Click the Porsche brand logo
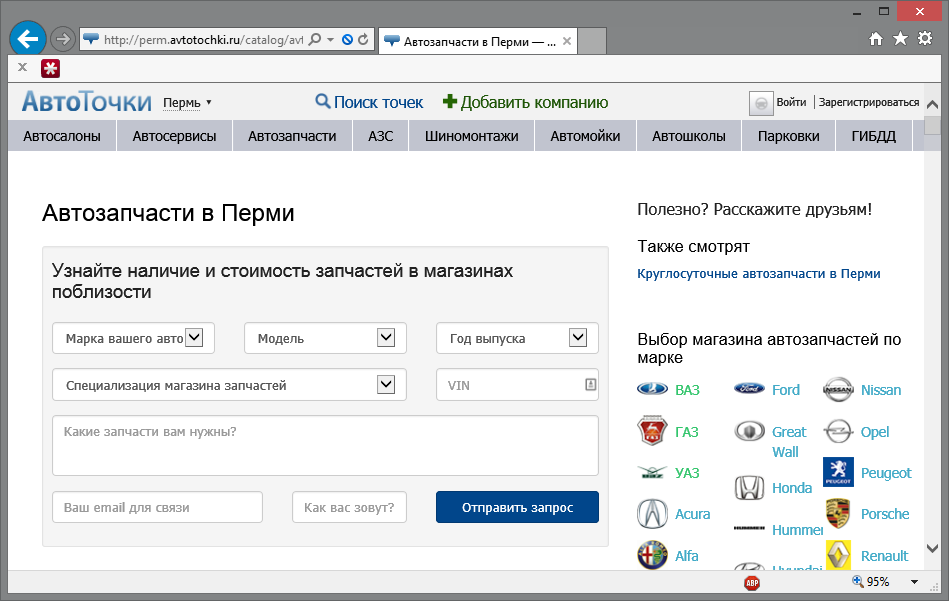Screen dimensions: 949x601 (838, 514)
